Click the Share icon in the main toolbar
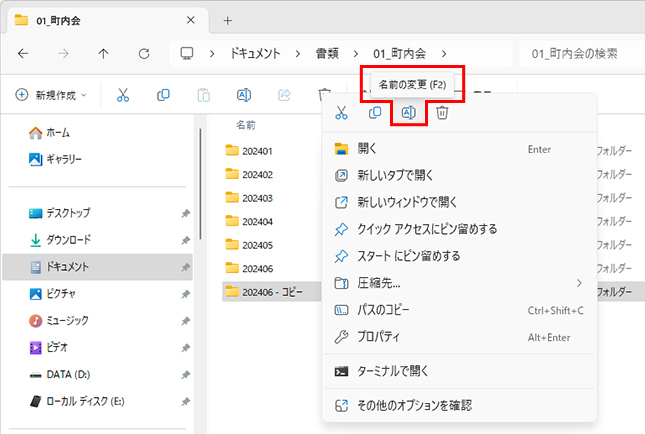This screenshot has width=645, height=434. pyautogui.click(x=284, y=95)
